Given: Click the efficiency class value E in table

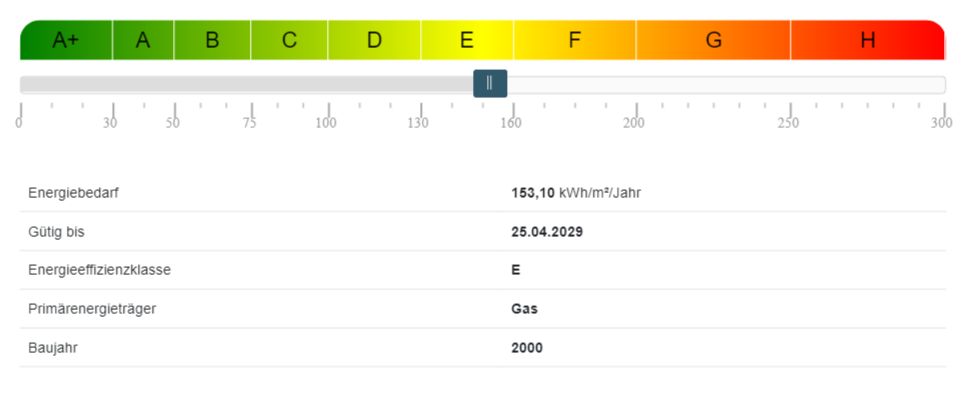Looking at the screenshot, I should tap(516, 270).
